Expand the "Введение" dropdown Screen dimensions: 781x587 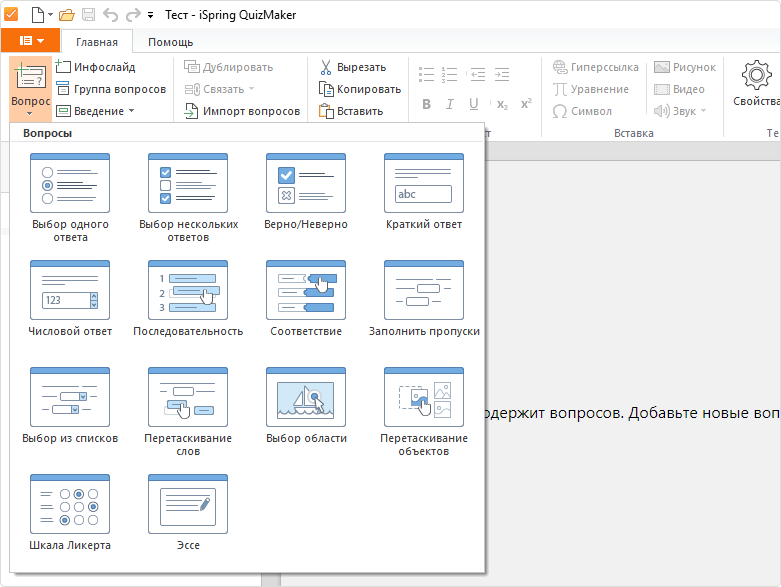pyautogui.click(x=96, y=111)
